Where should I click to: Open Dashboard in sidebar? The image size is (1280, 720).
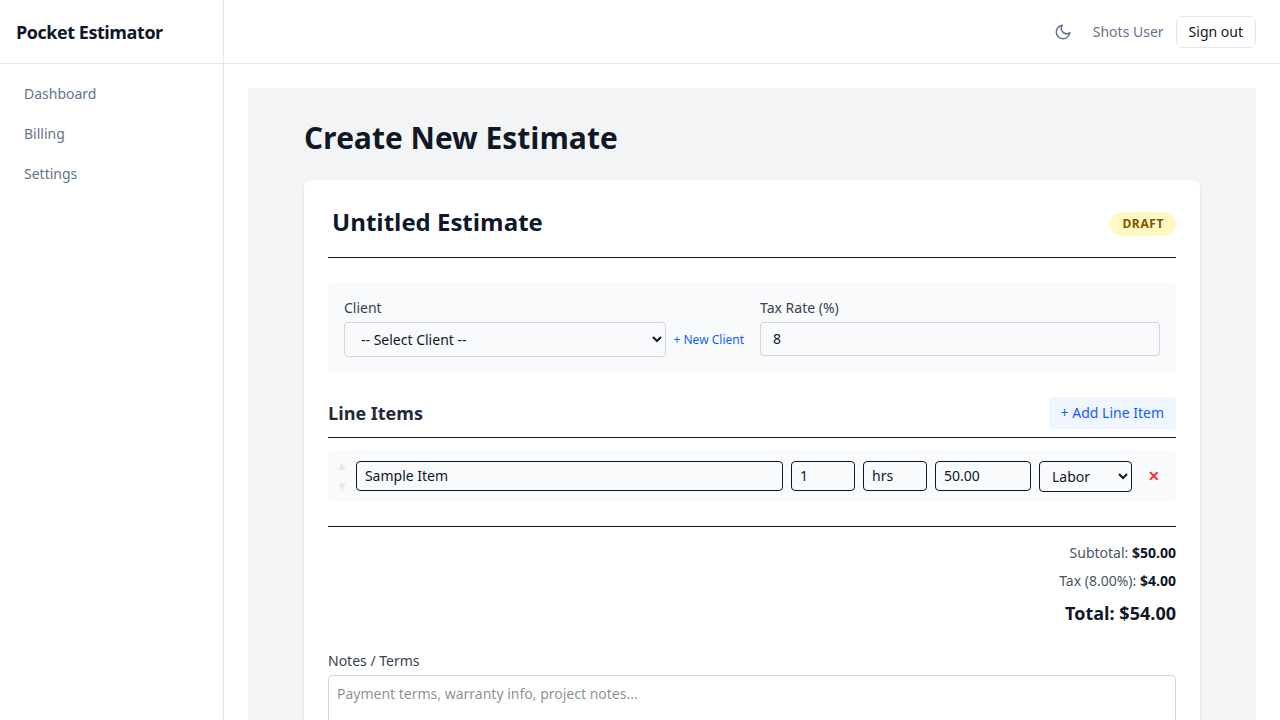coord(60,94)
